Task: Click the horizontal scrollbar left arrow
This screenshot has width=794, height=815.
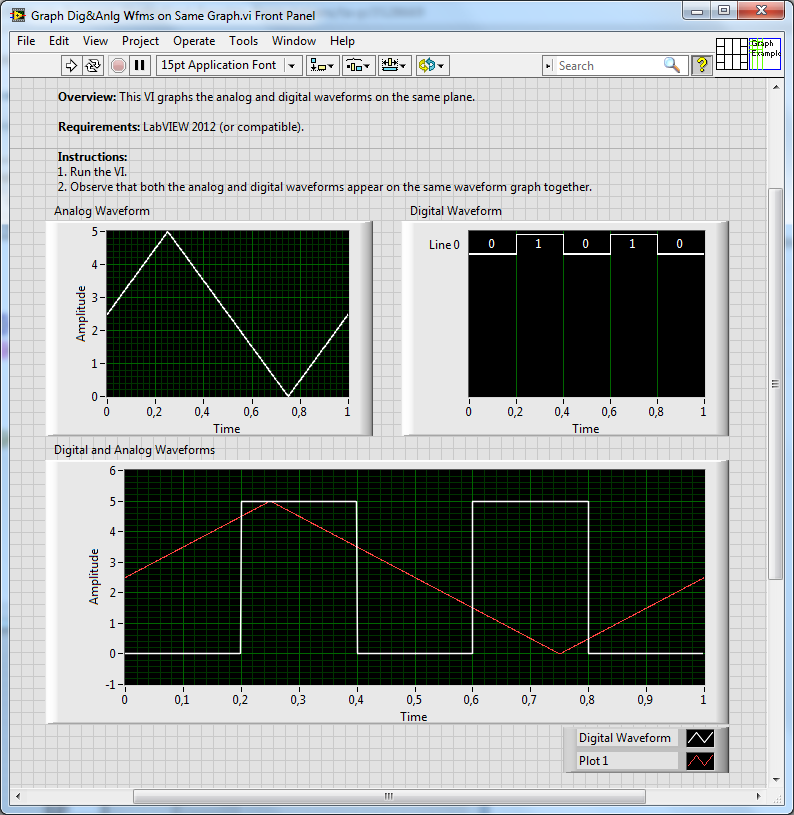Action: [x=18, y=796]
